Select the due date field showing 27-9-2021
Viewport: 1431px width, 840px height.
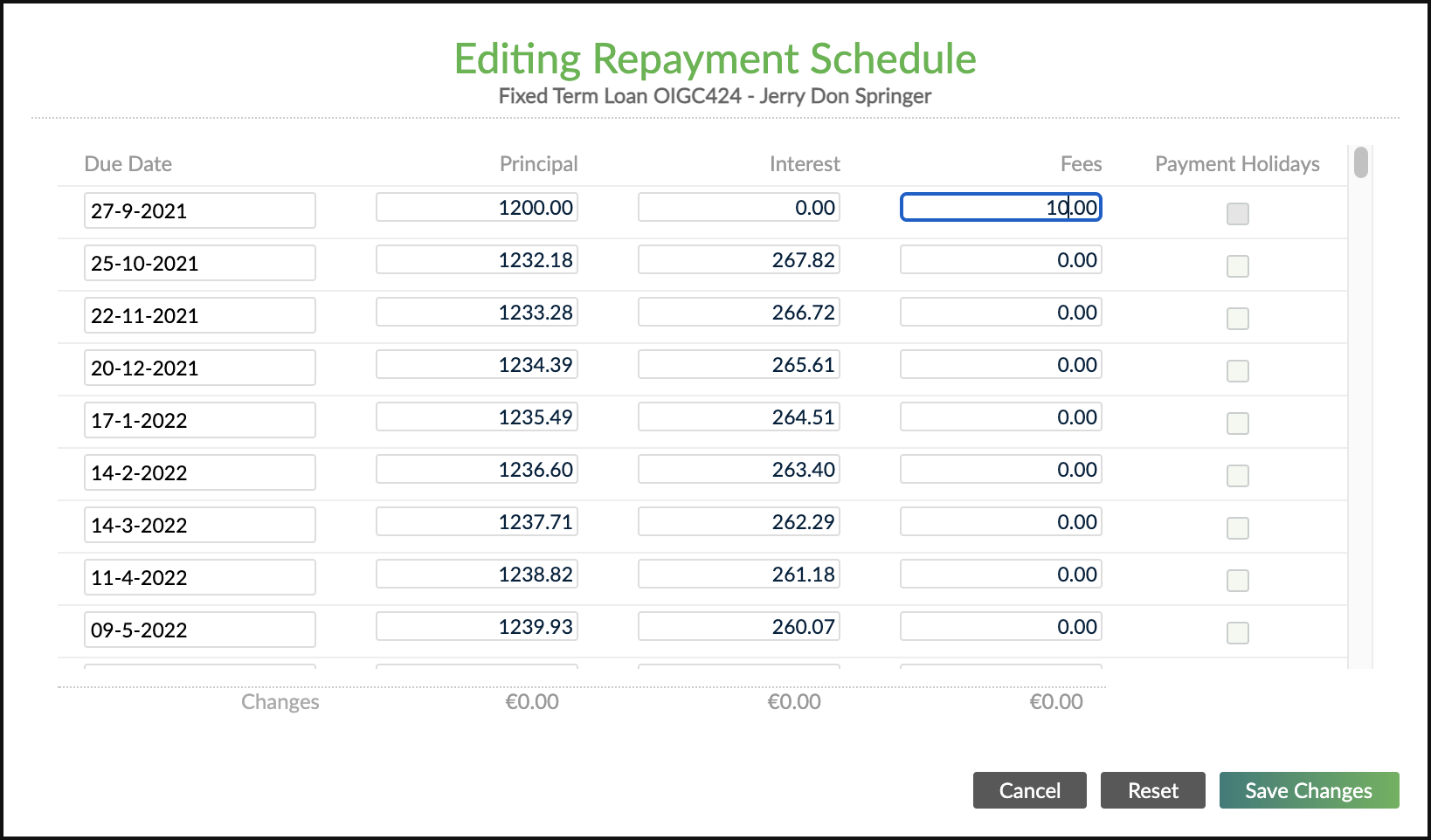(x=199, y=210)
